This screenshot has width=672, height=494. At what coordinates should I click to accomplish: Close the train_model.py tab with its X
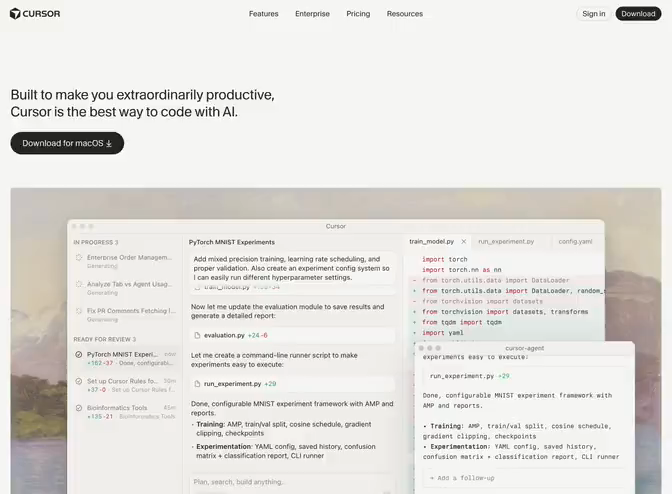463,241
